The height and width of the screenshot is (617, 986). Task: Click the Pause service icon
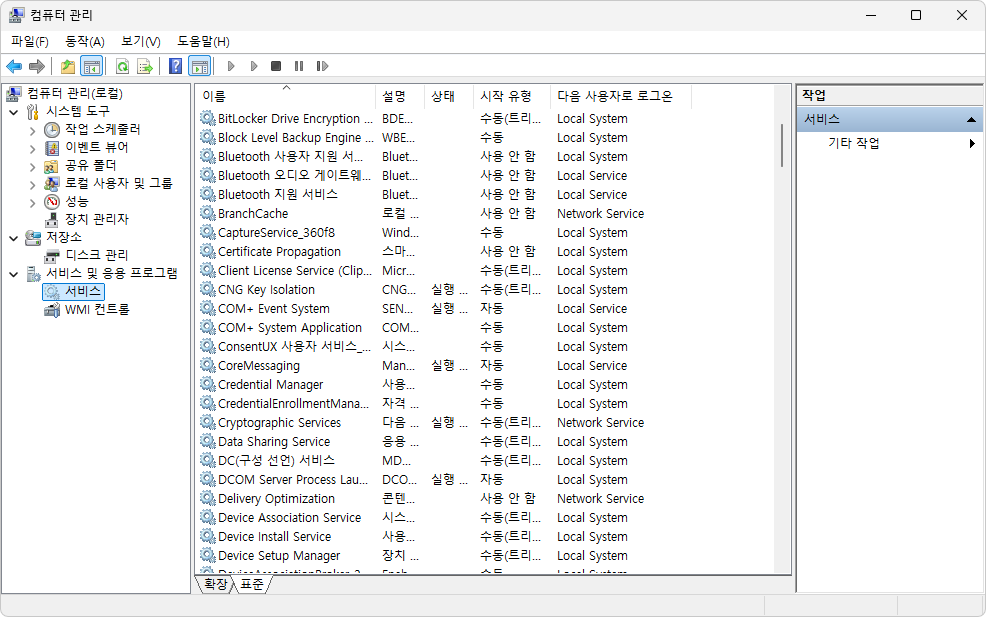click(299, 66)
